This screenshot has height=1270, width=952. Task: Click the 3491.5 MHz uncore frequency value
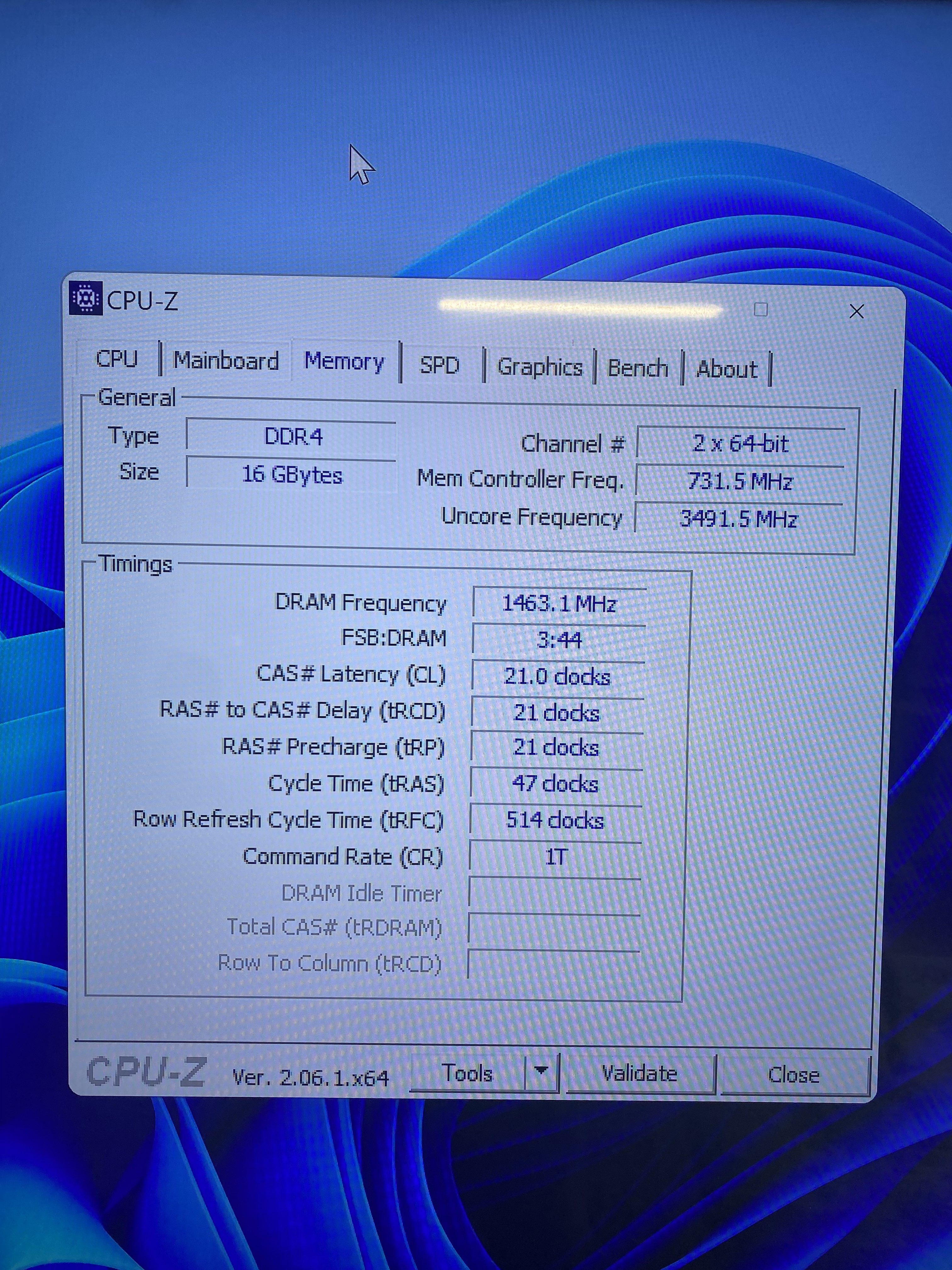(x=739, y=518)
